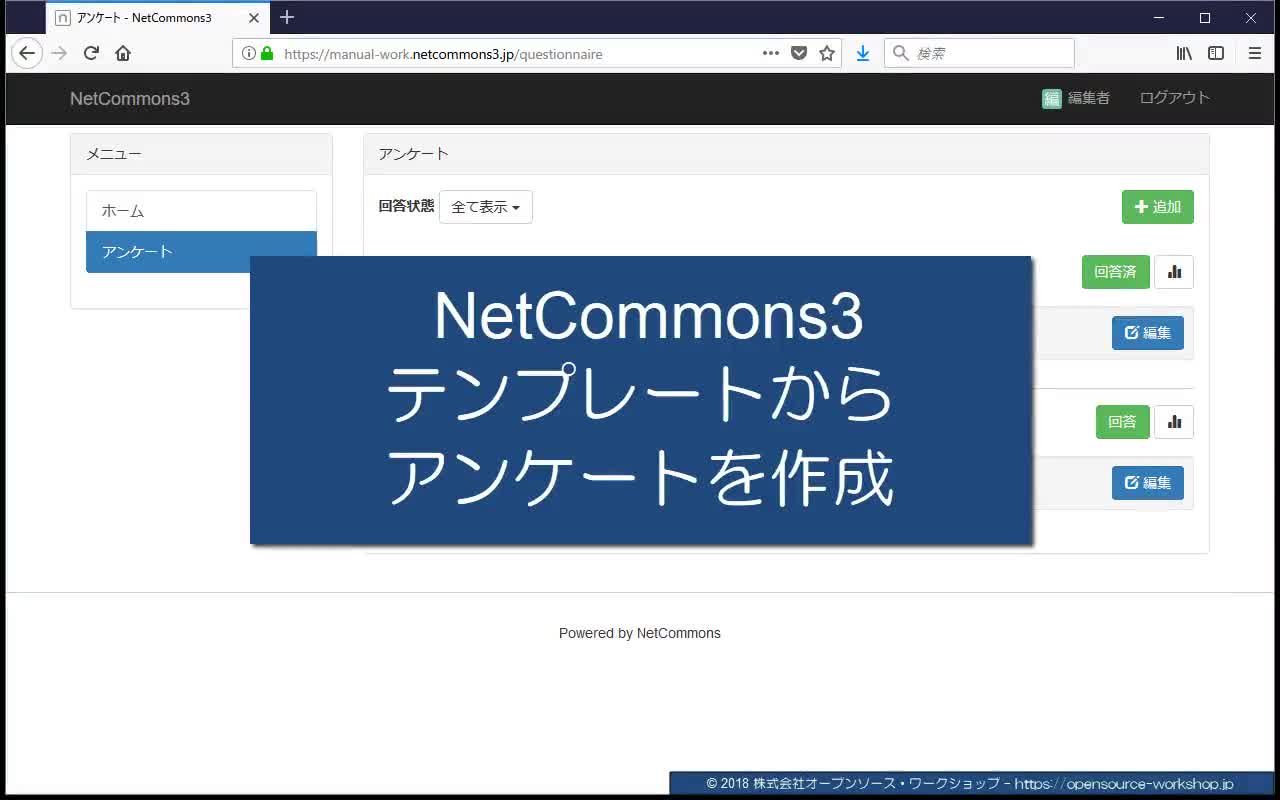The height and width of the screenshot is (800, 1280).
Task: Close the アンケート - NetCommons3 tab
Action: coord(254,18)
